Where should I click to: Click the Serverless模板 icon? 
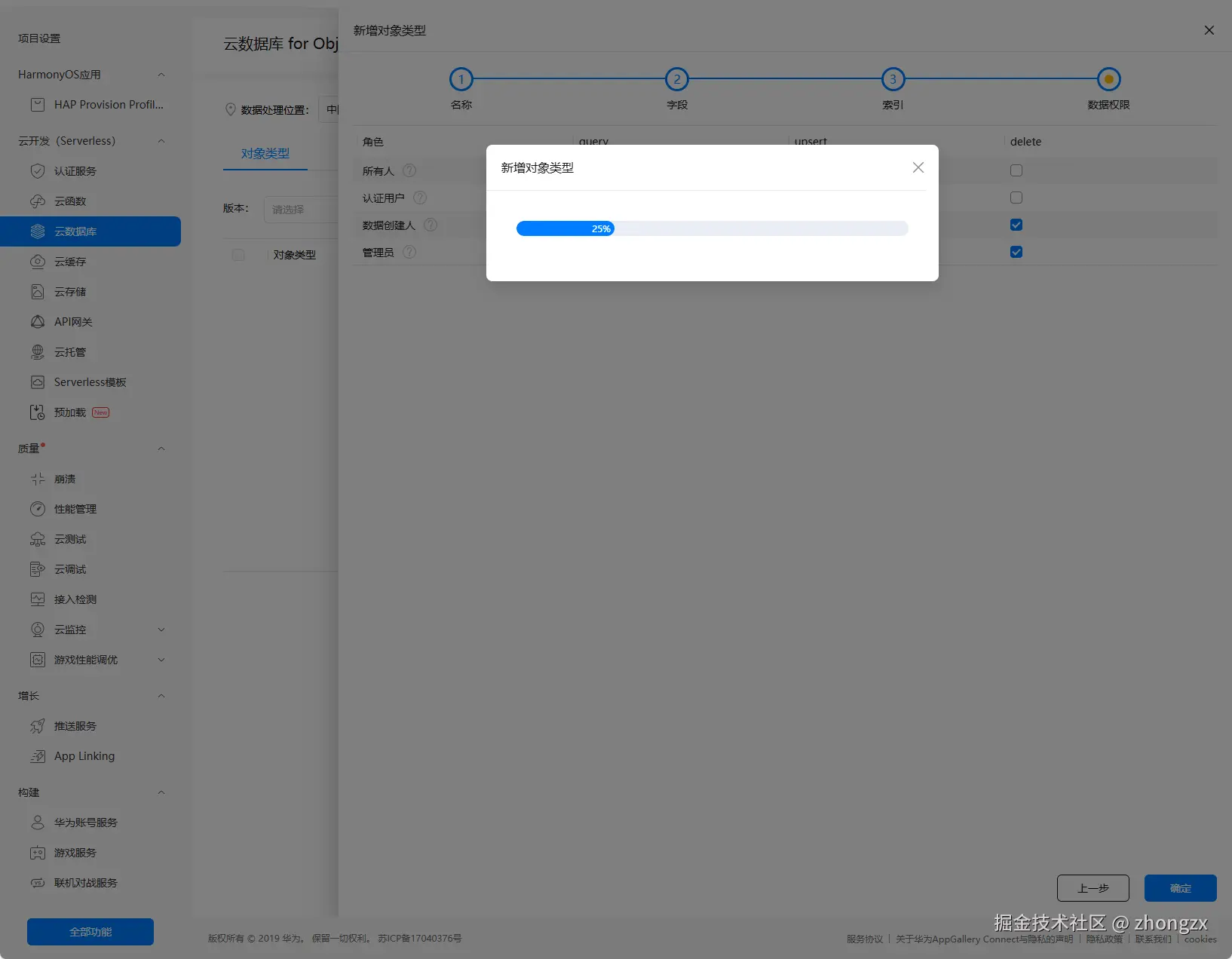(x=37, y=382)
